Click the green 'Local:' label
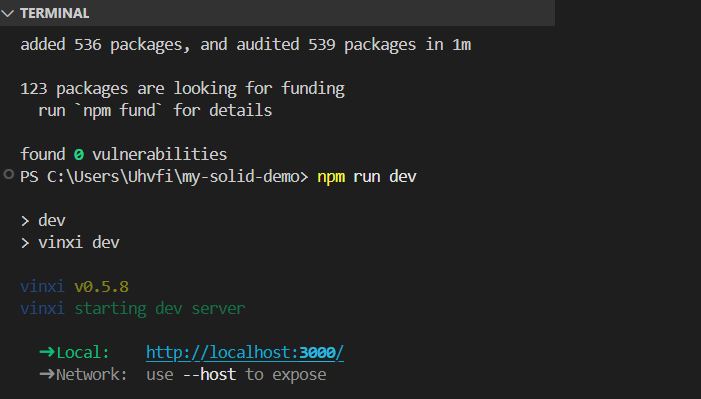Image resolution: width=701 pixels, height=399 pixels. point(83,352)
